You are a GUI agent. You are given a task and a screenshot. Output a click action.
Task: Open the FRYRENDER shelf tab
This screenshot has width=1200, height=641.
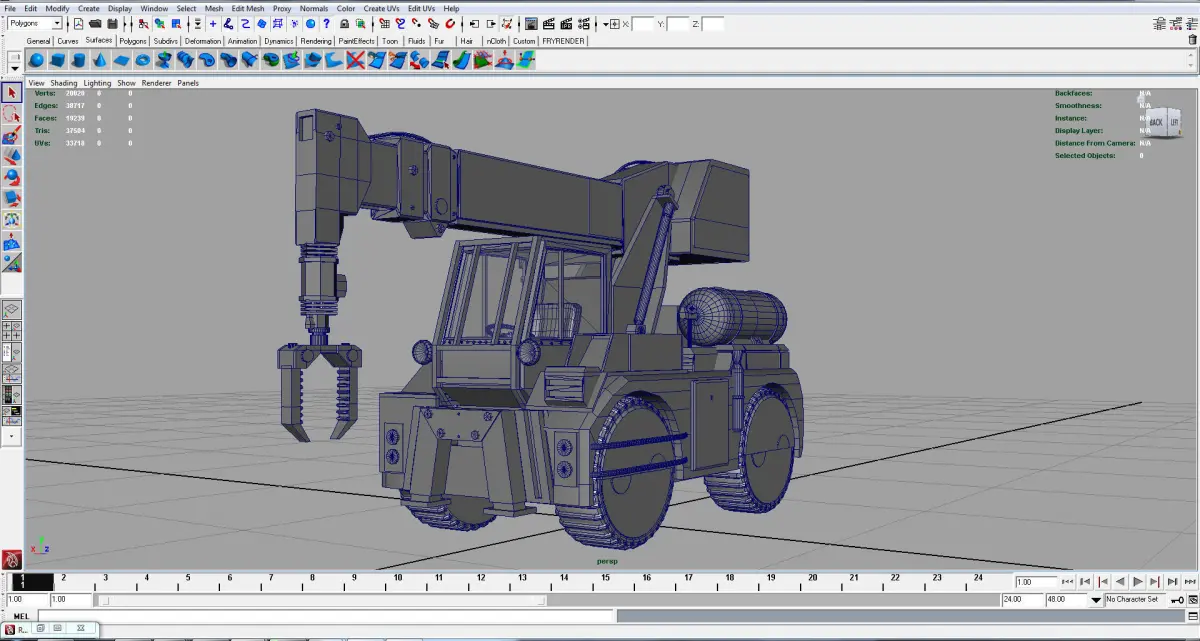click(563, 41)
